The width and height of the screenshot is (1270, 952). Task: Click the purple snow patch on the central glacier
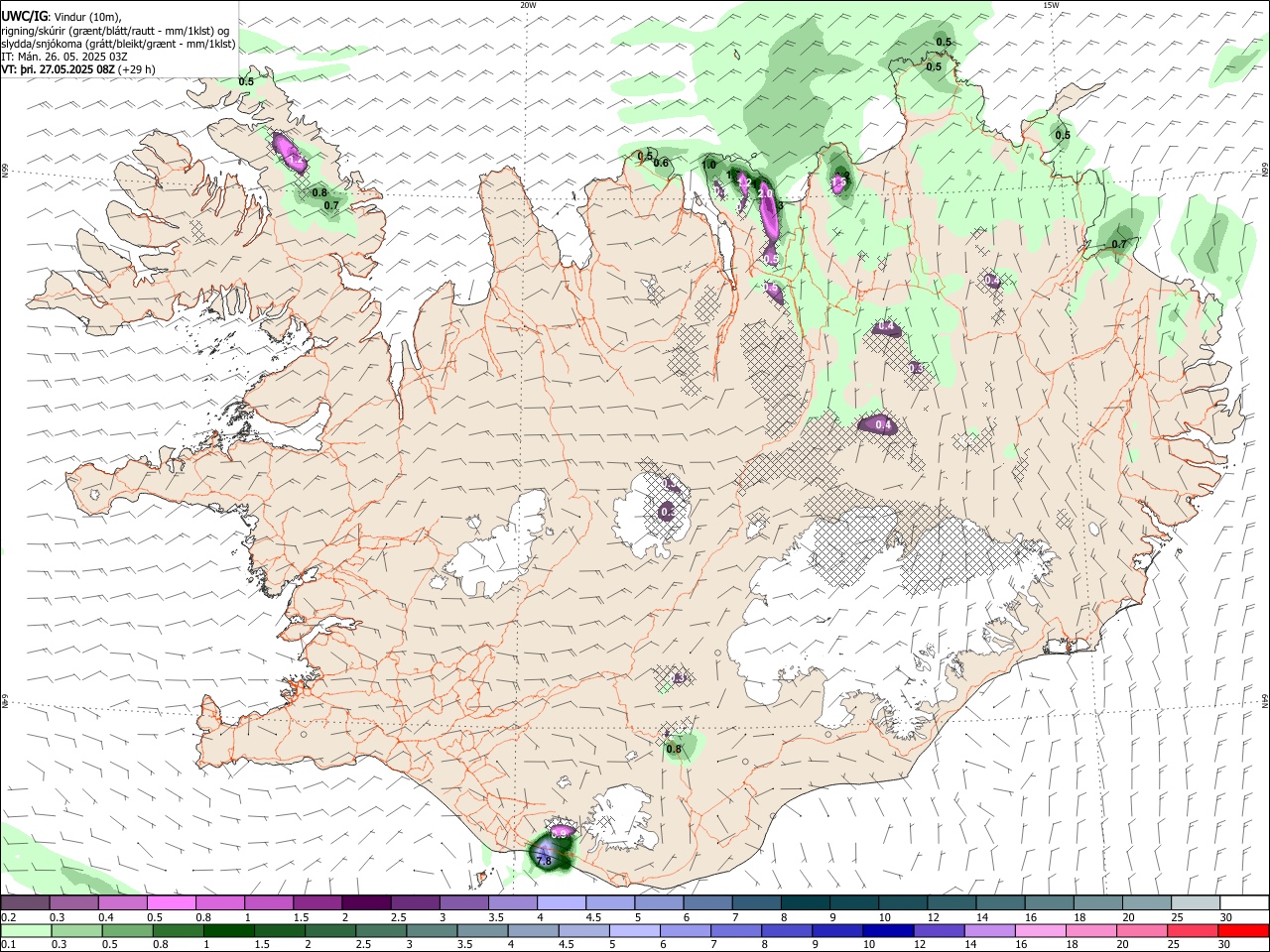pos(667,512)
